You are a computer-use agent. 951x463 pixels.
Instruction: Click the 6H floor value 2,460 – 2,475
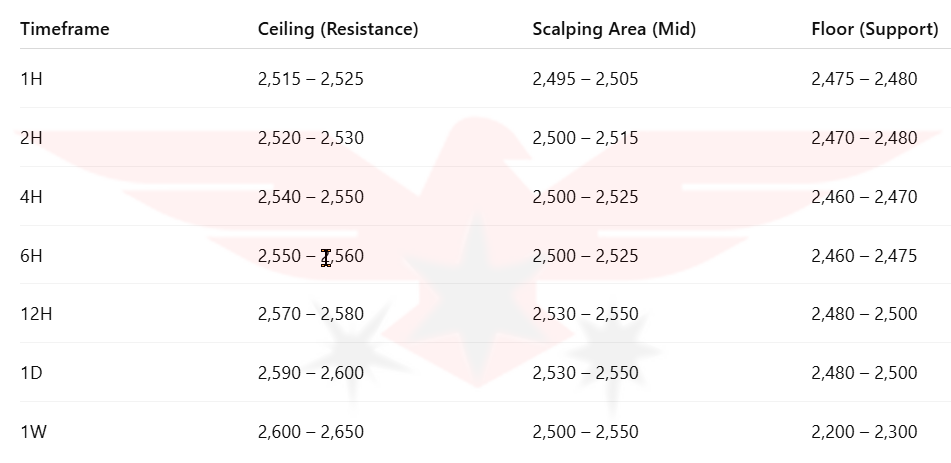(x=864, y=256)
